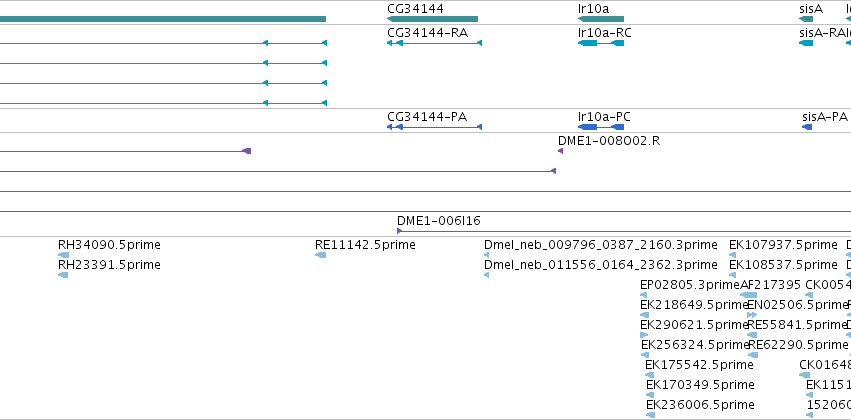Click the EK108537.5prime label
The image size is (851, 420).
(x=783, y=265)
